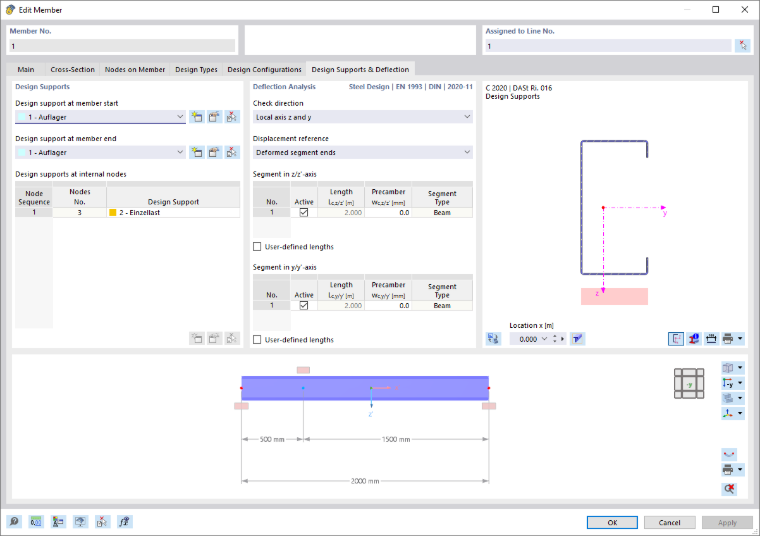The width and height of the screenshot is (760, 536).
Task: Select Design Supports & Deflection tab
Action: click(x=360, y=69)
